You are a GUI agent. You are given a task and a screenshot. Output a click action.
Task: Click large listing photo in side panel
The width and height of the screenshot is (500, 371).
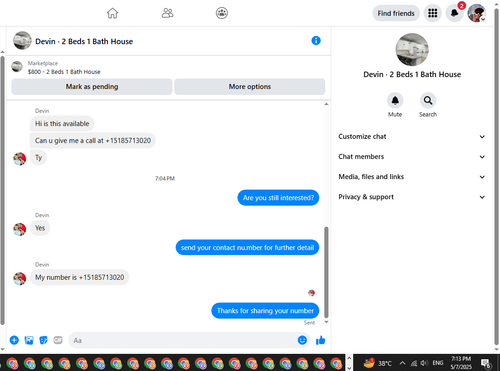[x=412, y=50]
